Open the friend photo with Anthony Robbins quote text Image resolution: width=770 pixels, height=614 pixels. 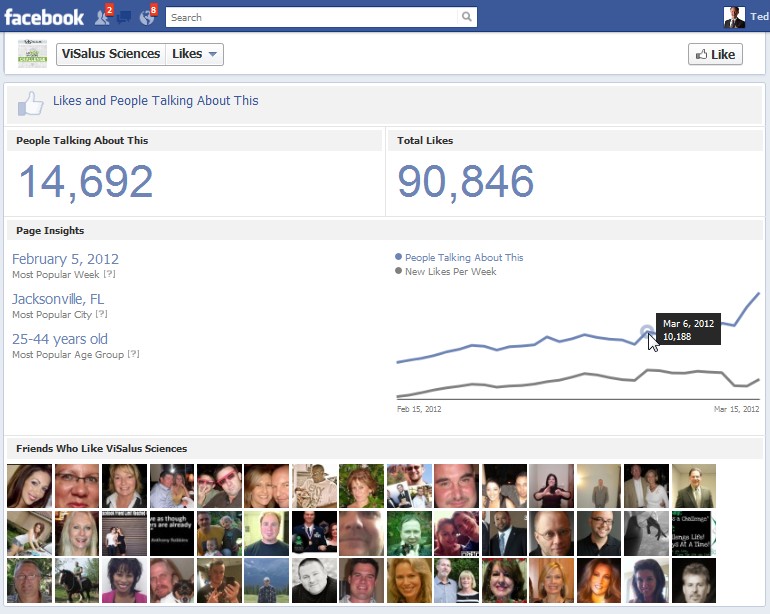pyautogui.click(x=172, y=533)
